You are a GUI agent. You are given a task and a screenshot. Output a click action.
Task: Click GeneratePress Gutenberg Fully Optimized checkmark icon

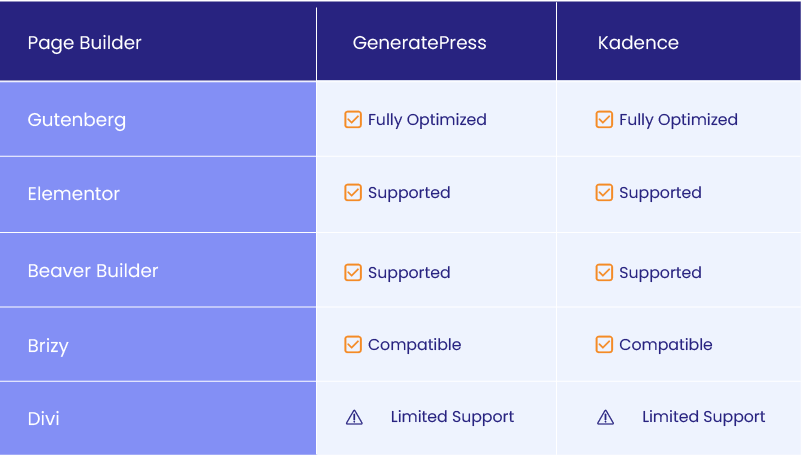[353, 120]
